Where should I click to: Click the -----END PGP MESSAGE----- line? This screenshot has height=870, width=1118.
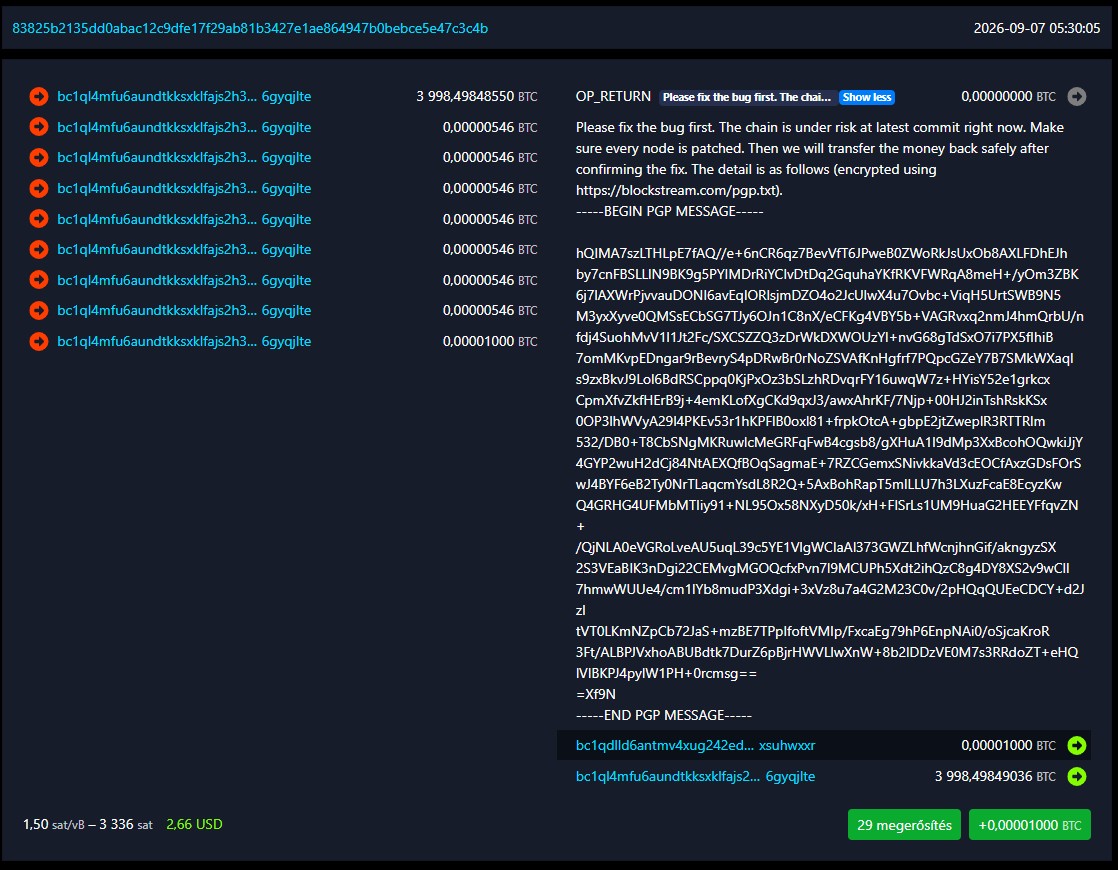[x=664, y=715]
